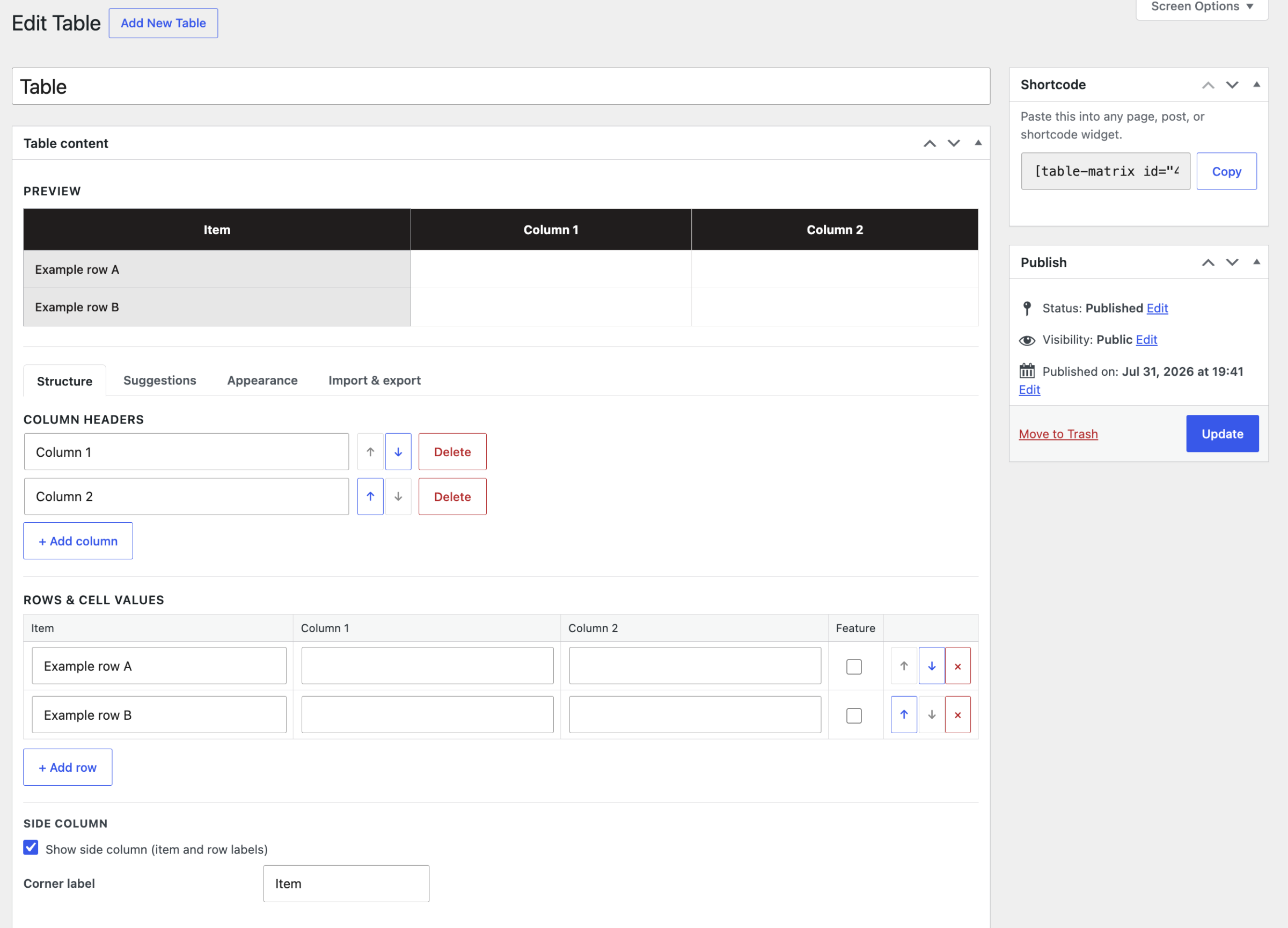Click the Example row B item field
The width and height of the screenshot is (1288, 928).
pos(159,714)
